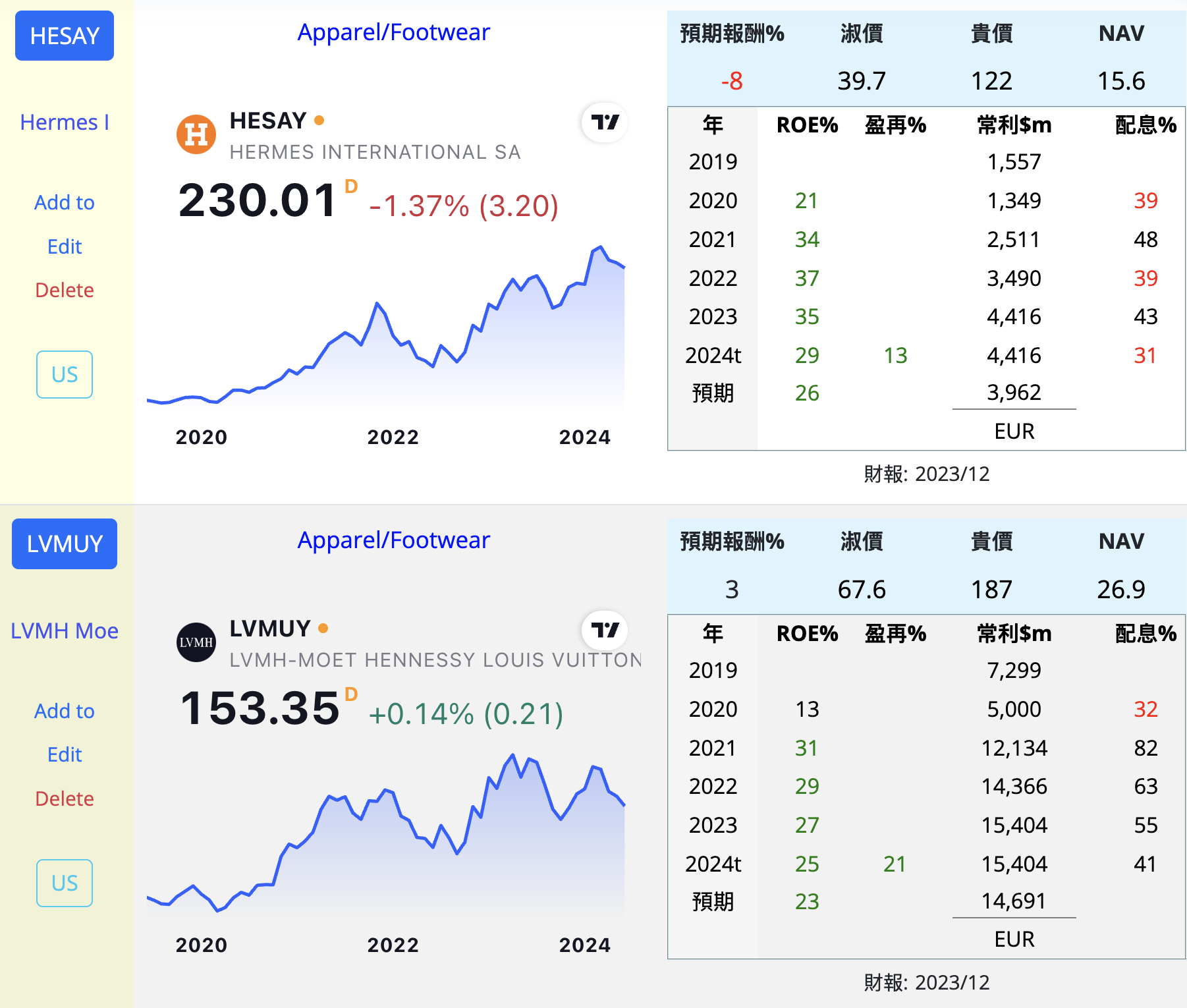This screenshot has width=1187, height=1008.
Task: Open the LVMH Moe company link
Action: tap(65, 631)
